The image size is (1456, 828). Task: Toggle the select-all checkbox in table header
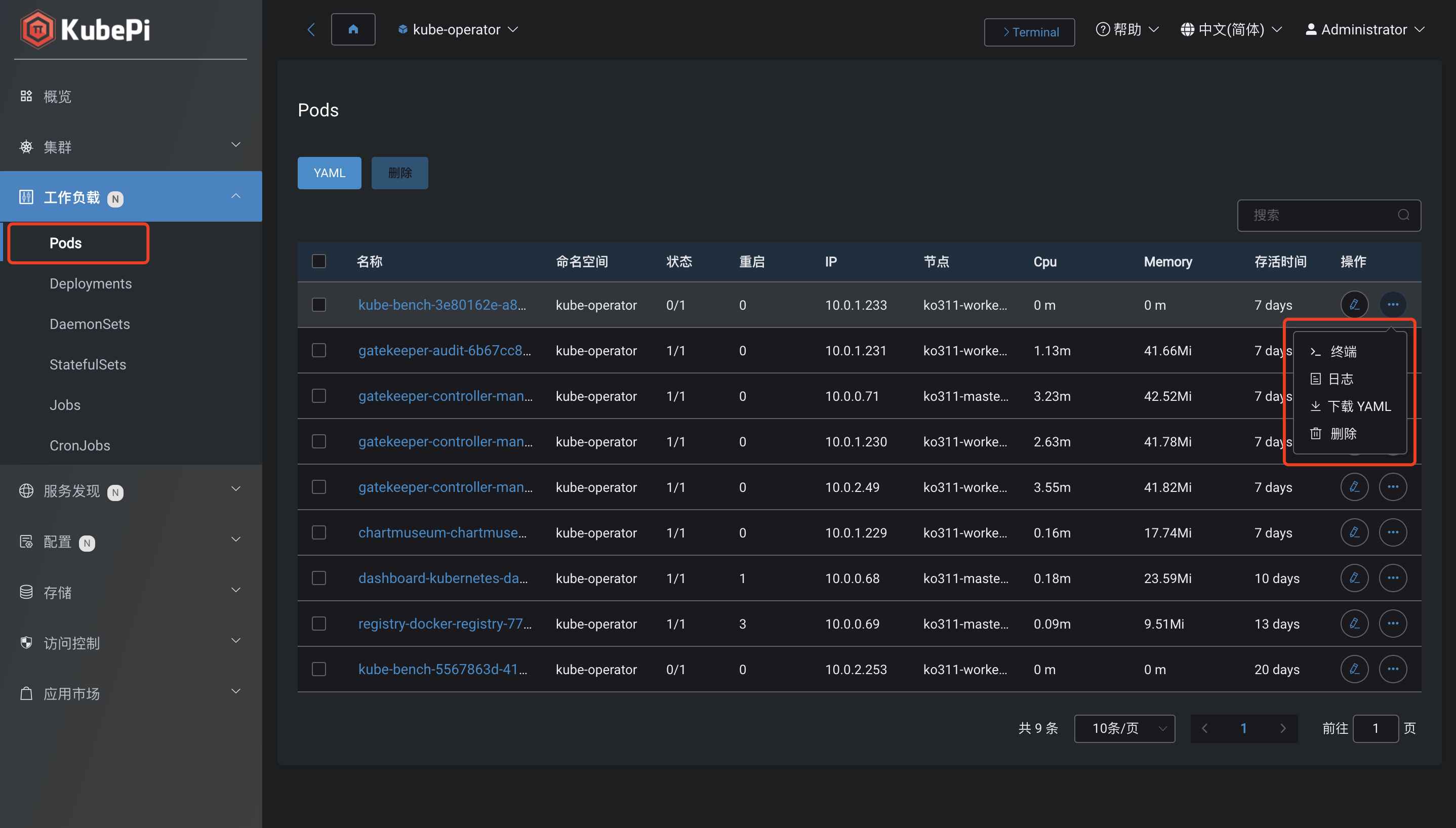pos(319,261)
